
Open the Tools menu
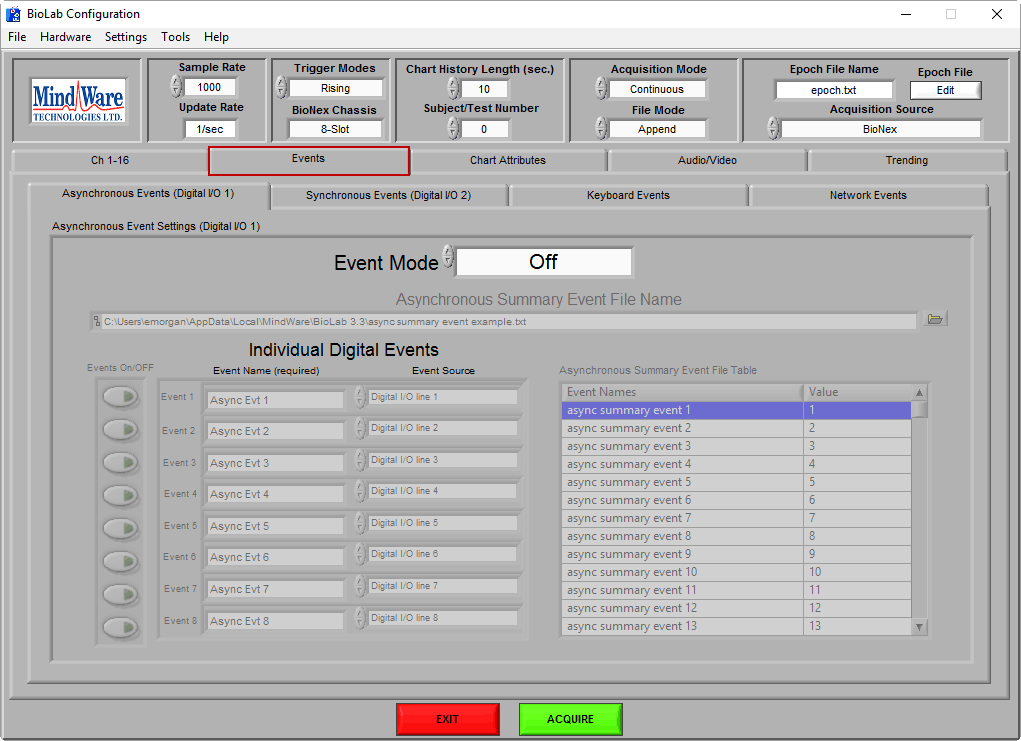[176, 37]
